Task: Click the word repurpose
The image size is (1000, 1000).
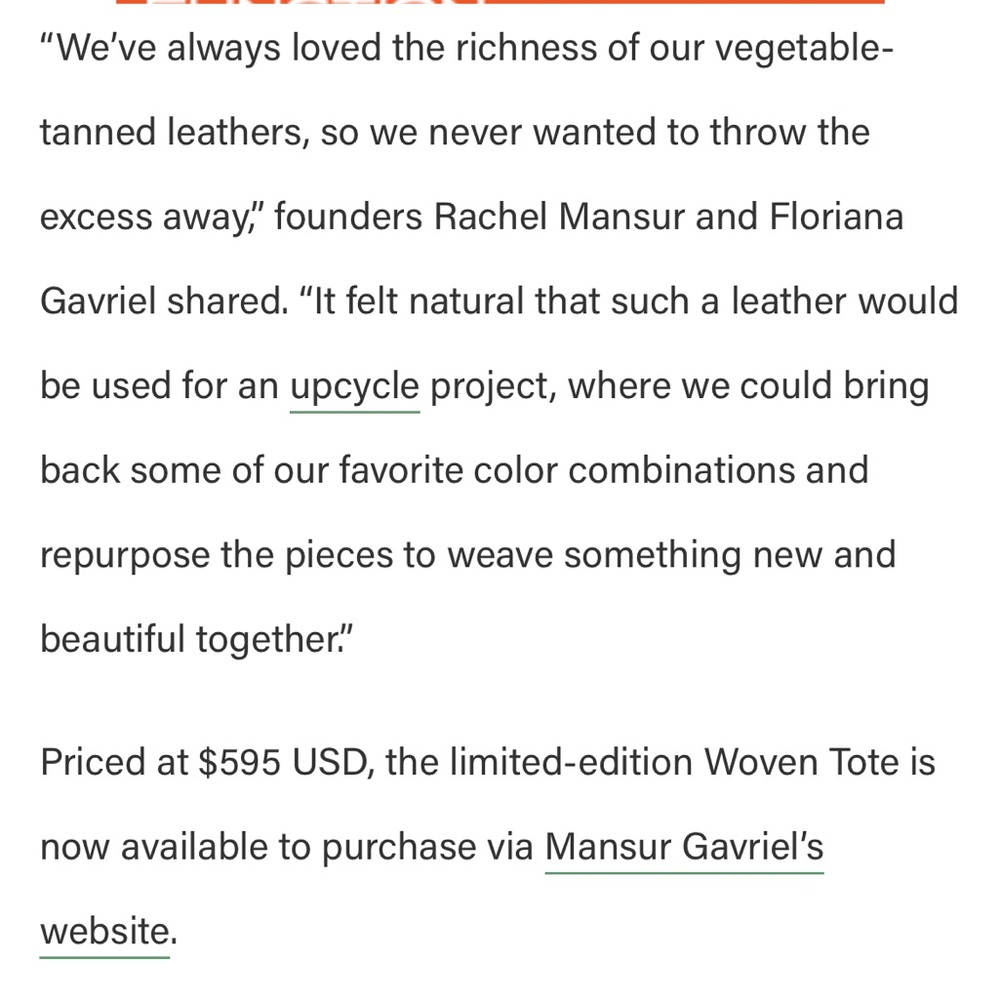Action: pos(123,555)
